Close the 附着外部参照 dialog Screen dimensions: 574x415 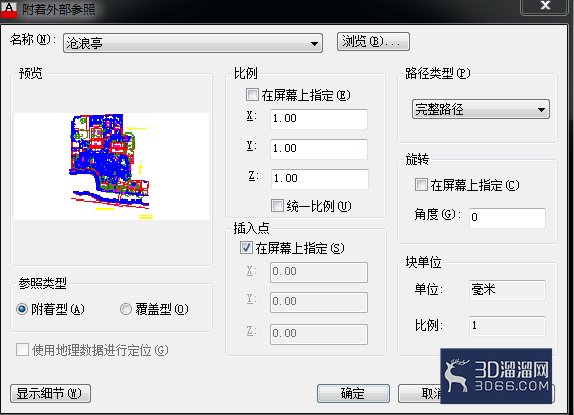pyautogui.click(x=545, y=6)
